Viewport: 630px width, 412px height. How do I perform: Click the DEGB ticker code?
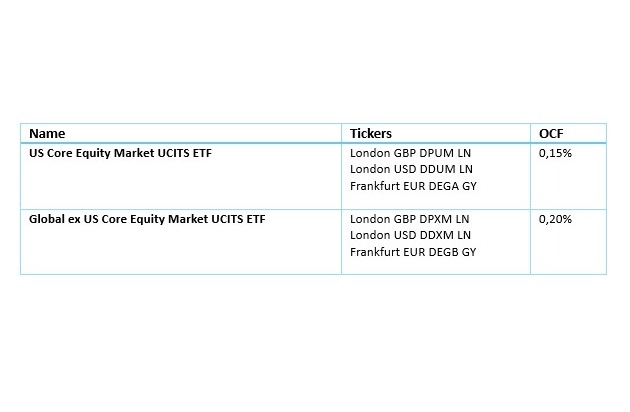tap(442, 250)
